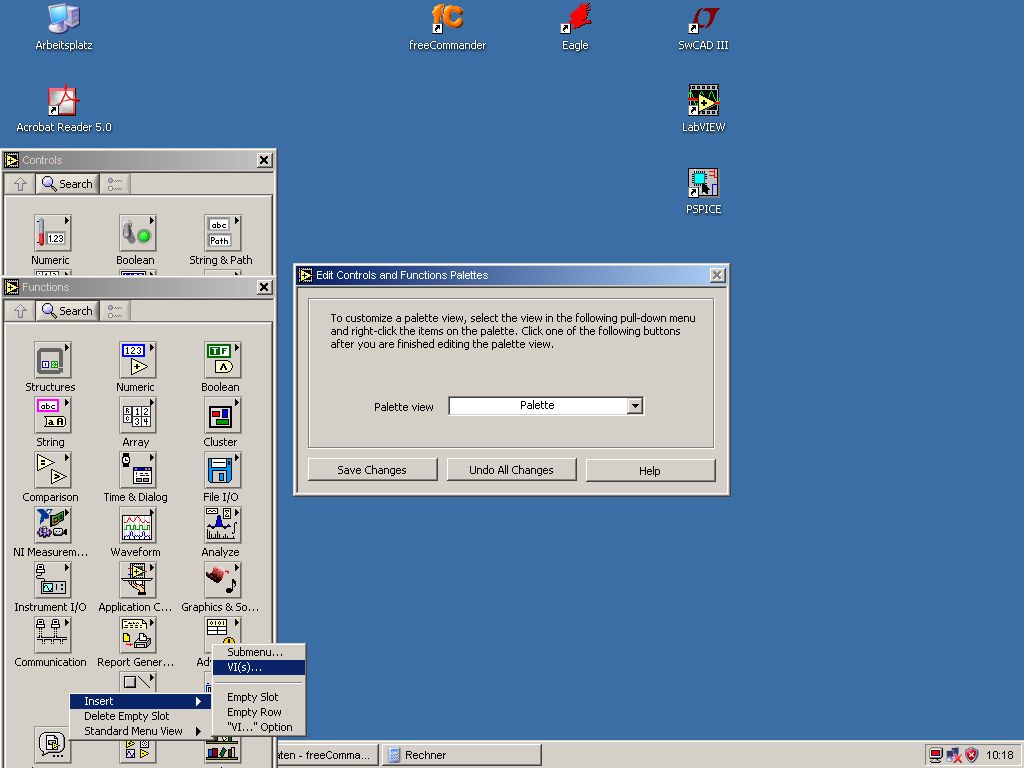
Task: Launch the SwCAD III desktop shortcut
Action: [703, 27]
